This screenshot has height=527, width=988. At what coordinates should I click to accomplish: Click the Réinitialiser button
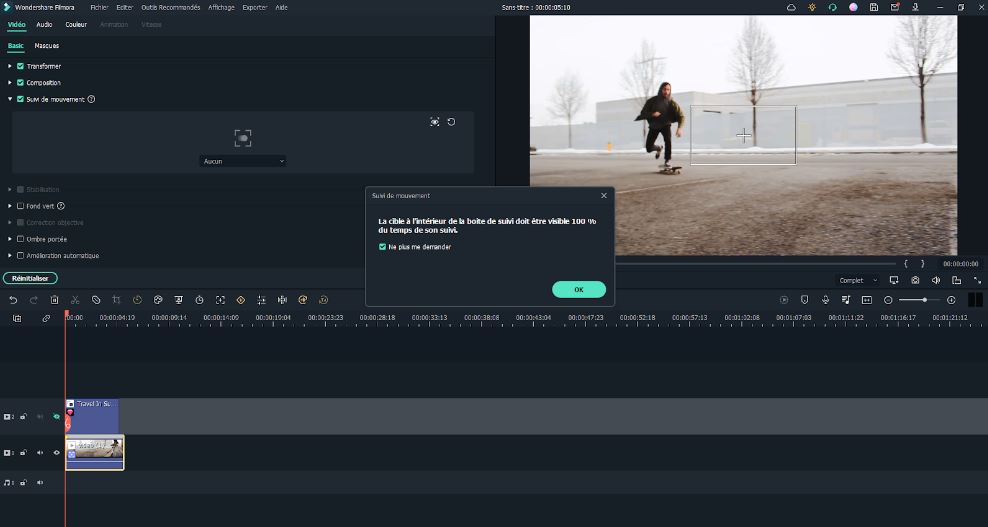pos(30,278)
